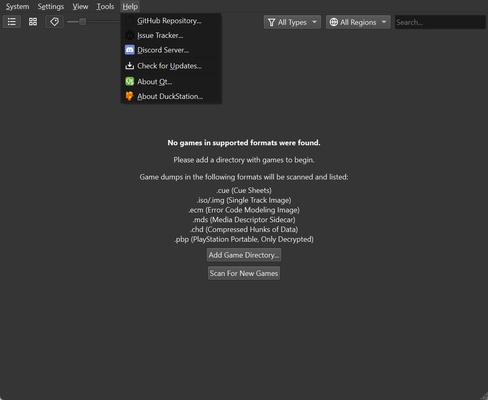Click the bug icon beside Issue Tracker

pyautogui.click(x=129, y=35)
